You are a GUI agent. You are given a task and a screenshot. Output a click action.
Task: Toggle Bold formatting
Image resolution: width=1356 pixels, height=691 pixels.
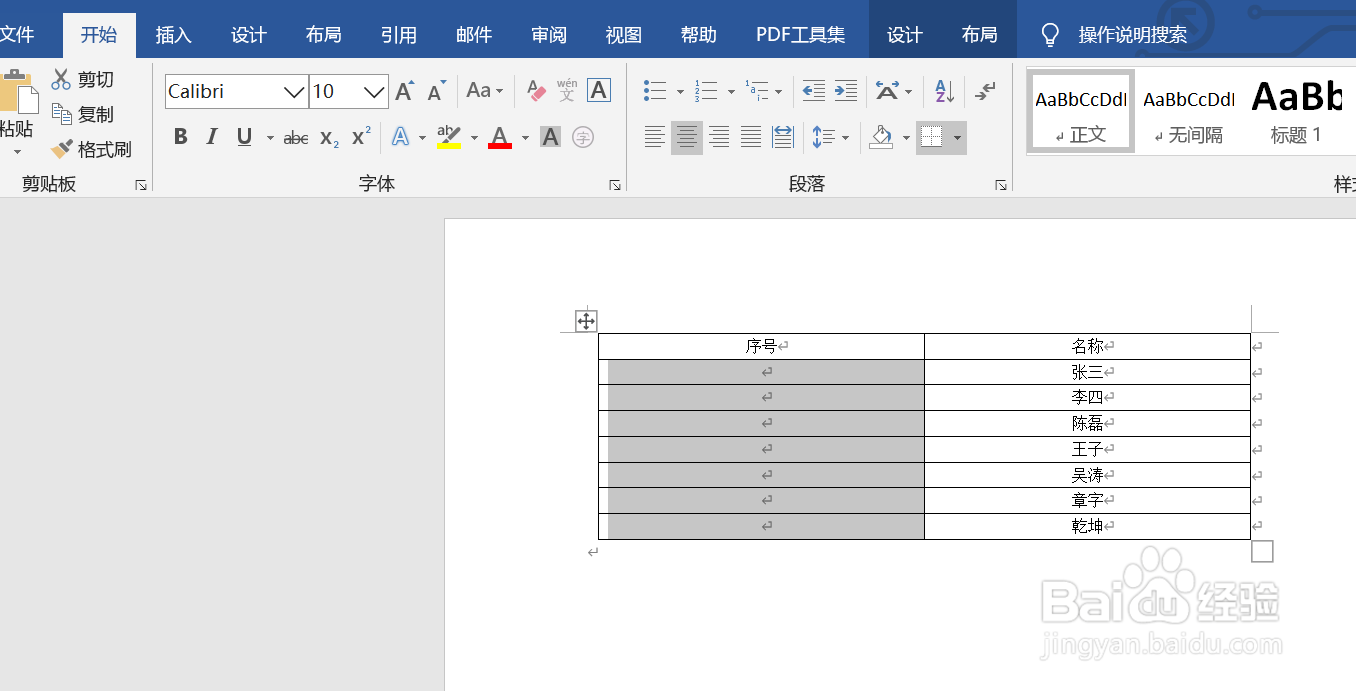point(180,137)
